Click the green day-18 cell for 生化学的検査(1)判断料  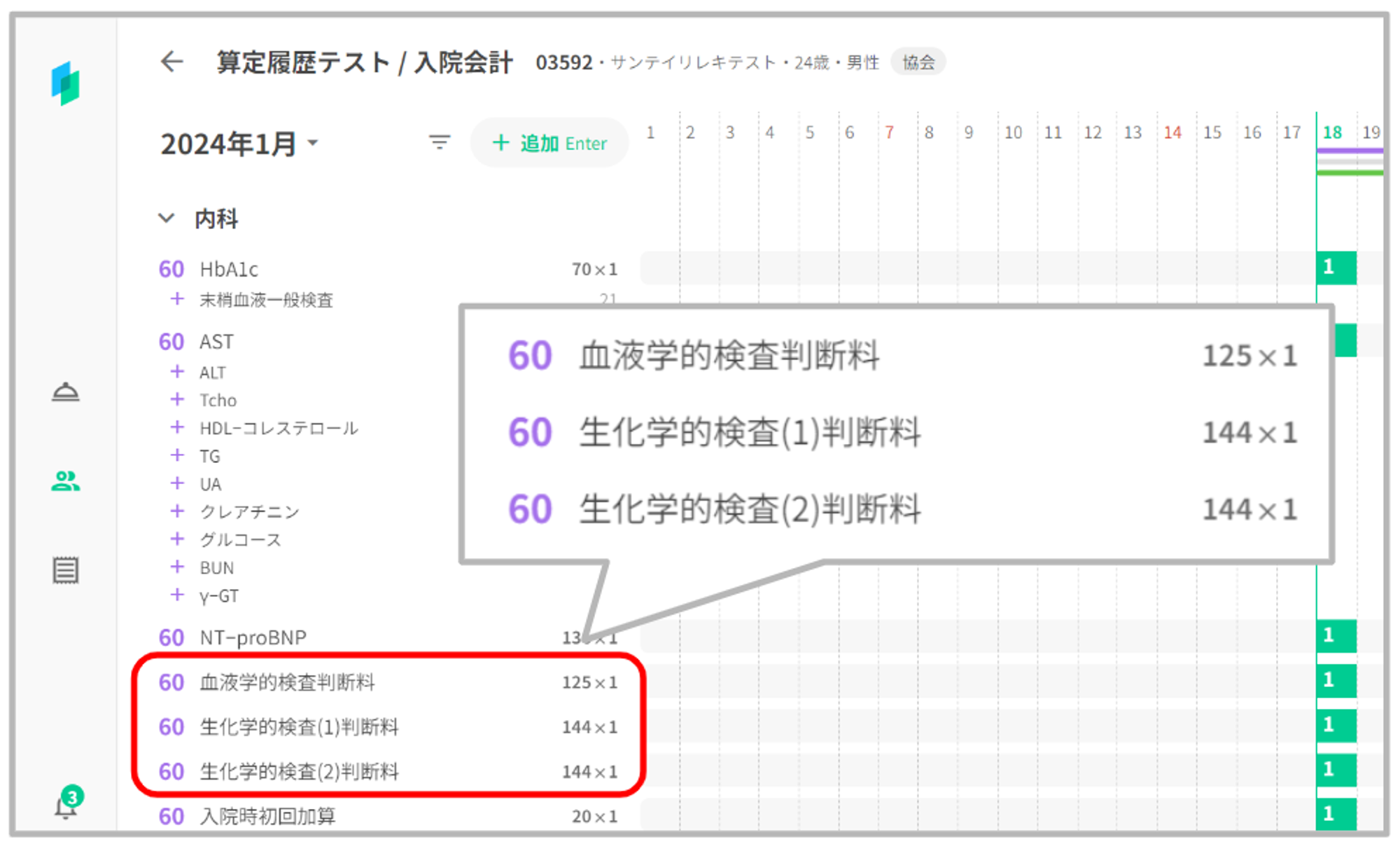1336,726
